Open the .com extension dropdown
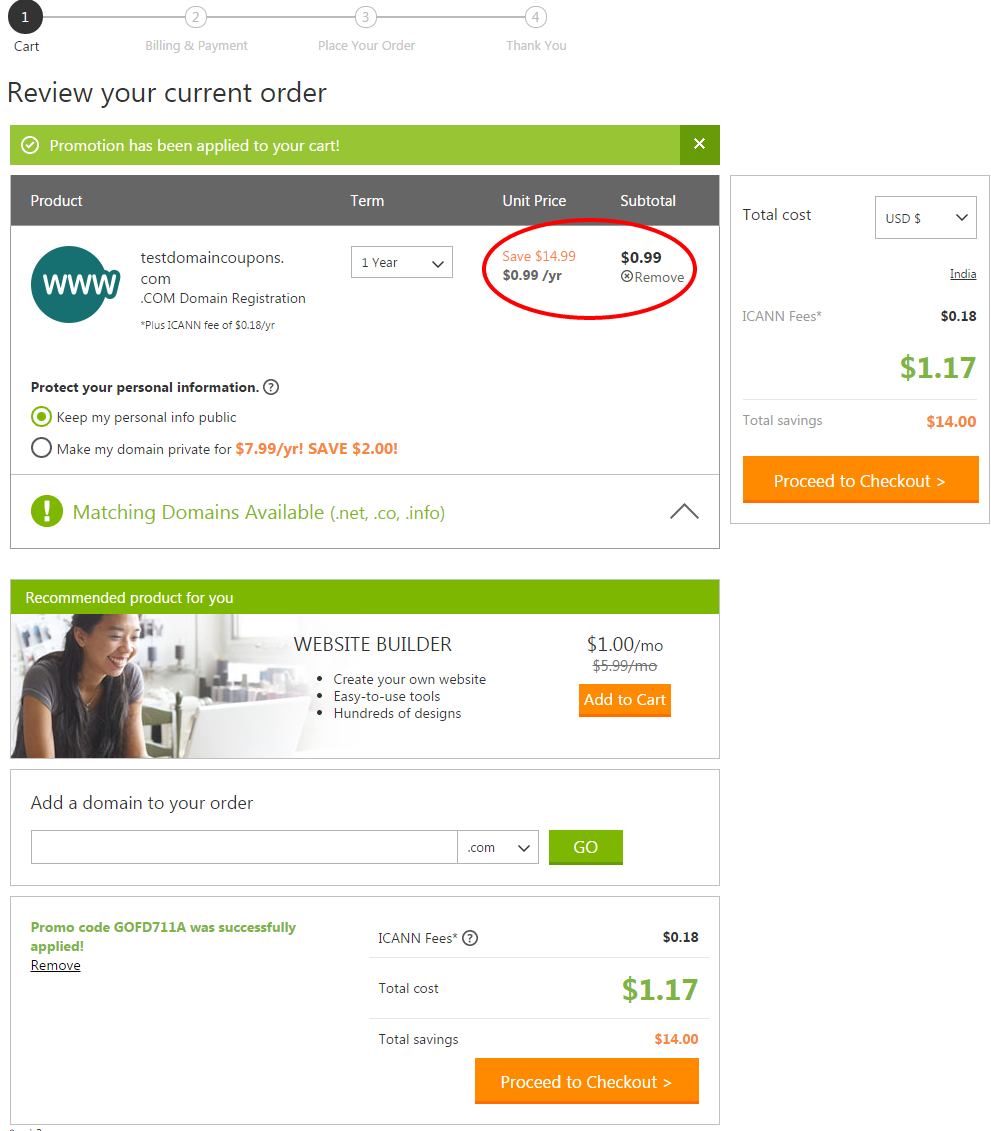 (x=498, y=848)
